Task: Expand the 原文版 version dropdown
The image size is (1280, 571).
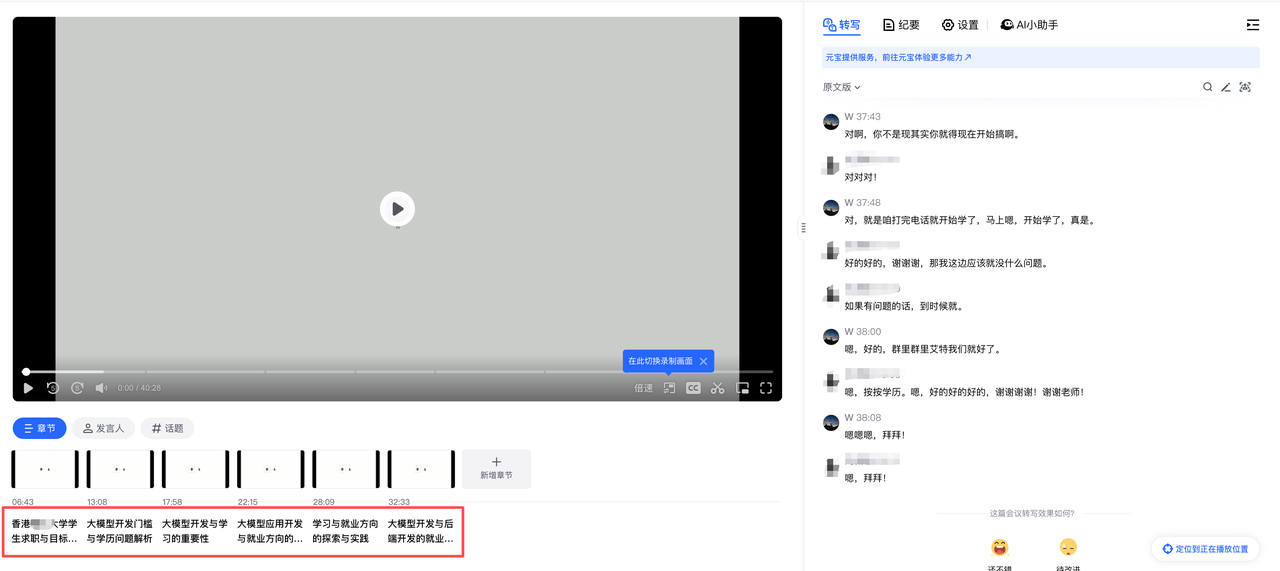Action: tap(841, 87)
